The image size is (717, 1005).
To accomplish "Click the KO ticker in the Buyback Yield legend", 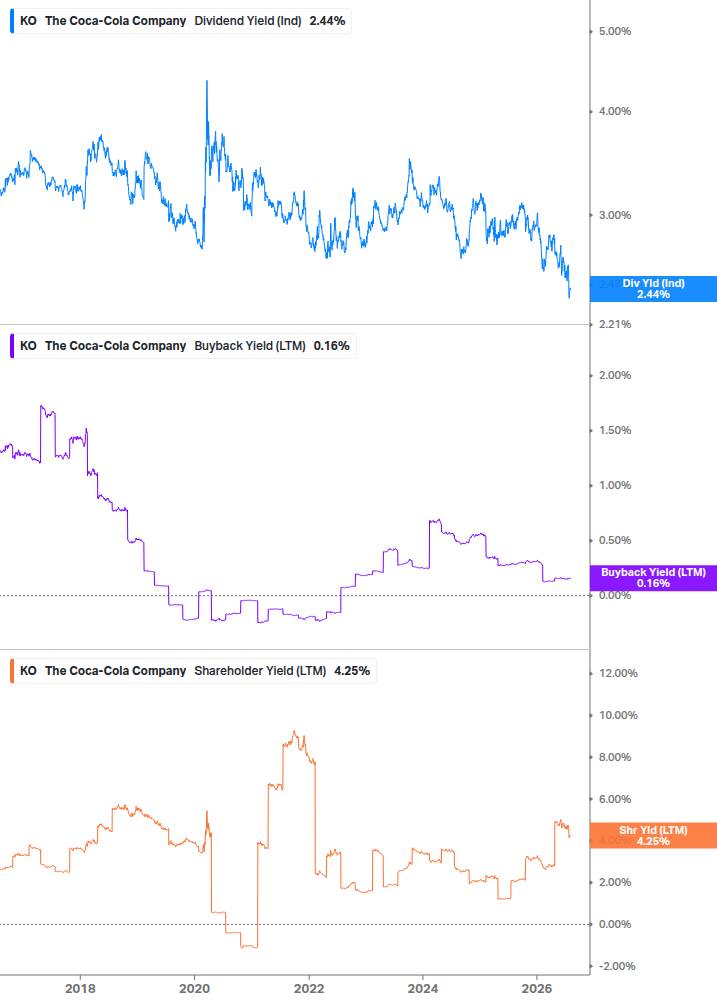I will (x=28, y=345).
